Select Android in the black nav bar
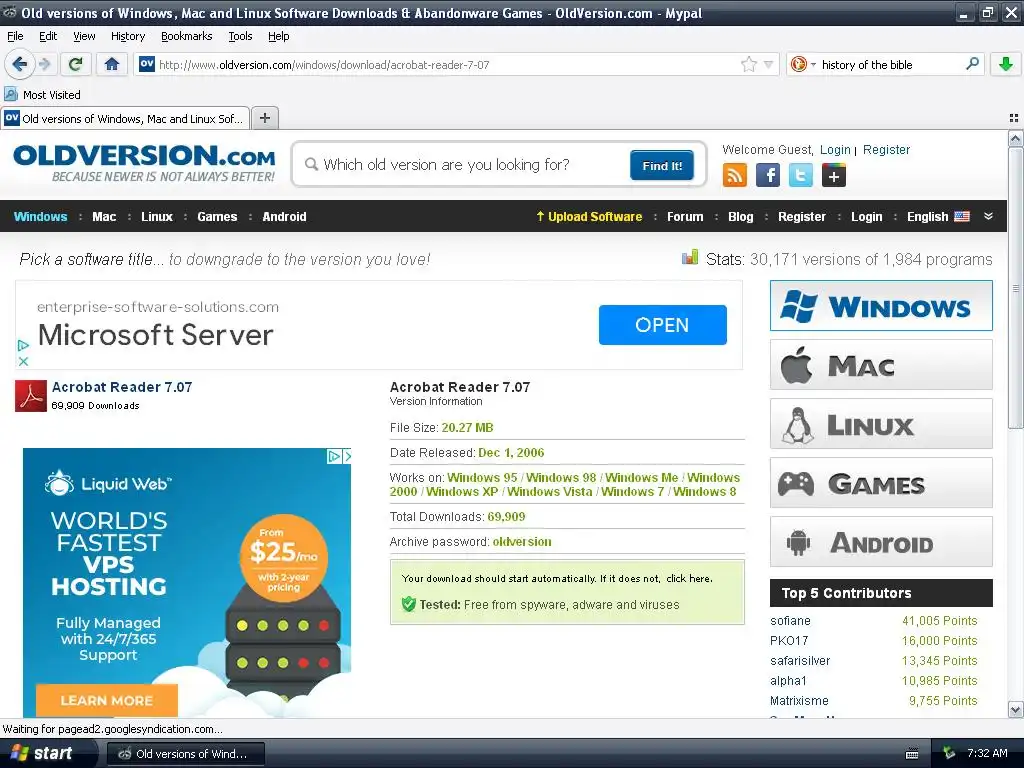Screen dimensions: 1024x768 [284, 216]
